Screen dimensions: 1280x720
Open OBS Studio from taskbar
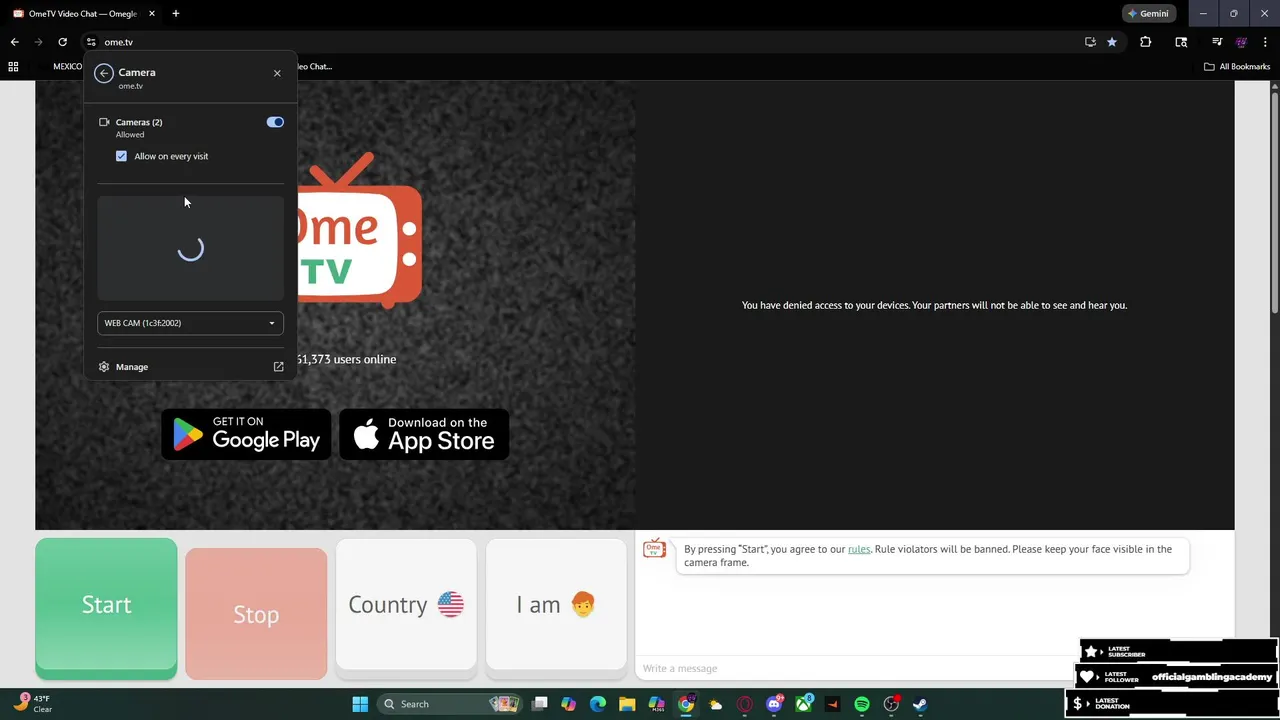click(891, 704)
